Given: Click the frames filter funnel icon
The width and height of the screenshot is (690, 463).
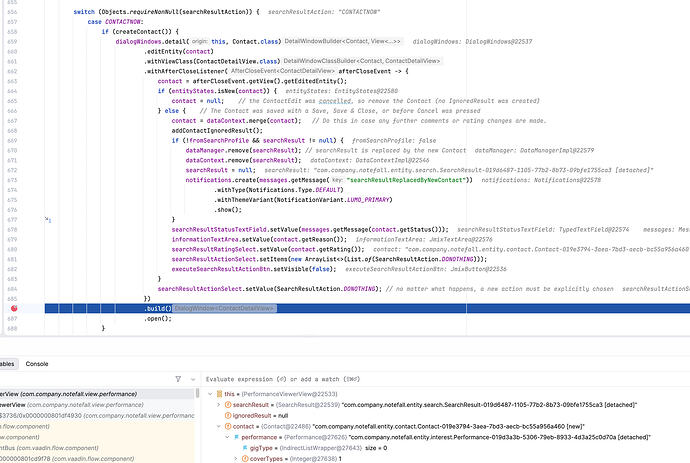Looking at the screenshot, I should 178,379.
